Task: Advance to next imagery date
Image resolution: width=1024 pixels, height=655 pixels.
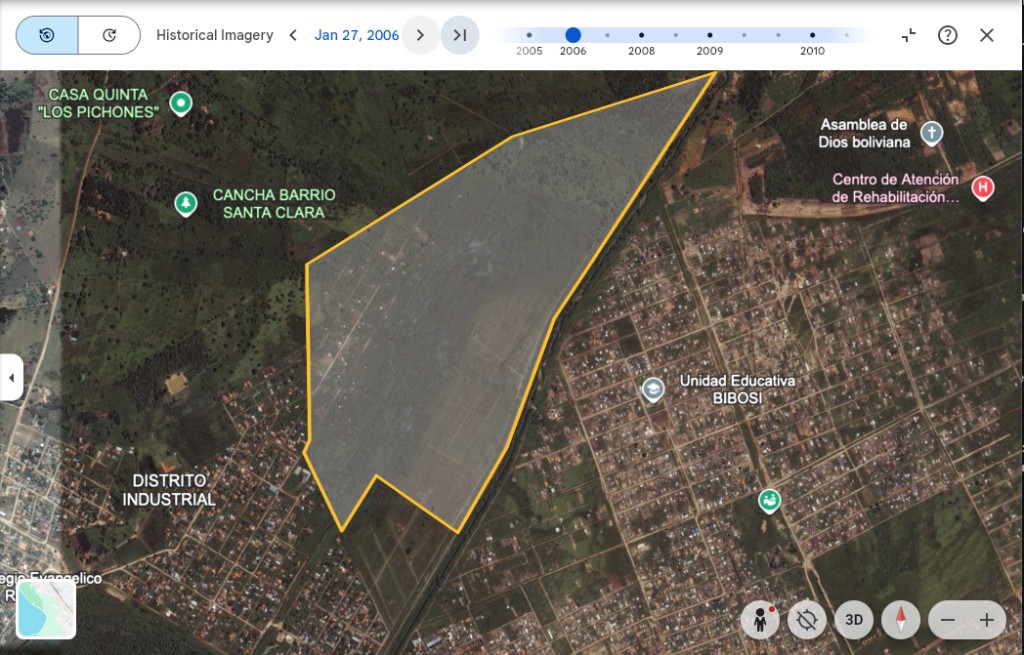Action: tap(420, 35)
